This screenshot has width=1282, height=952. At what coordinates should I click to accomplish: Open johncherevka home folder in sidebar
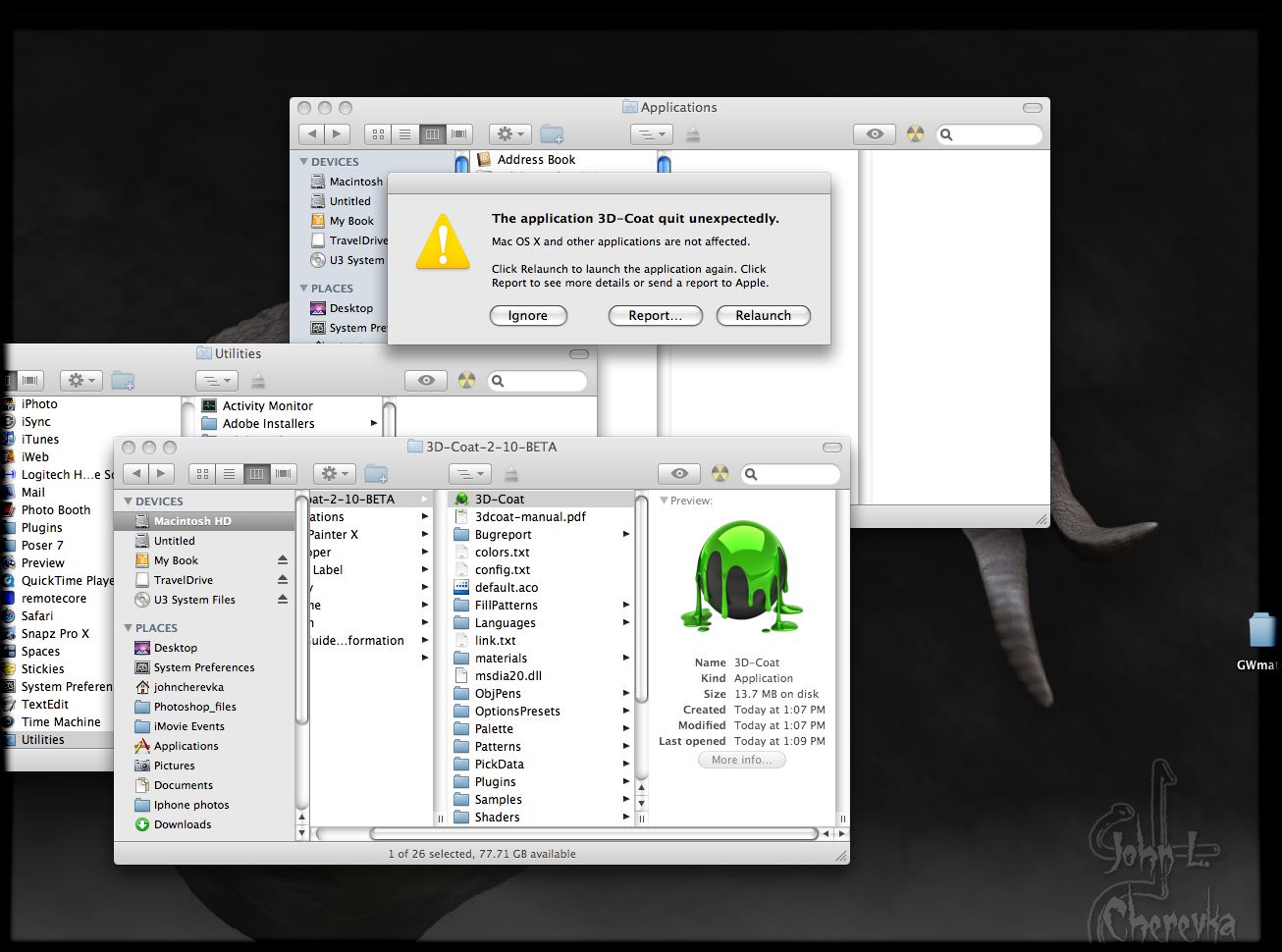(204, 687)
